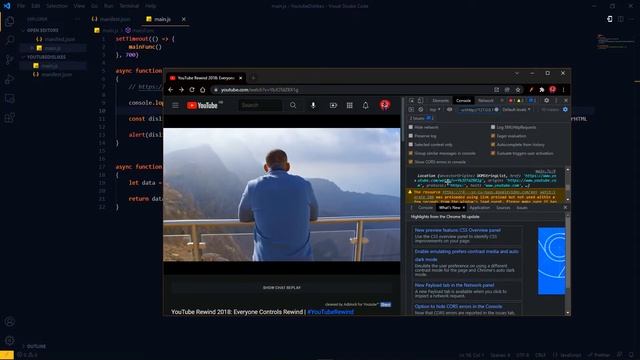Viewport: 640px width, 360px height.
Task: Toggle Autocomplete from history checkbox
Action: click(493, 144)
